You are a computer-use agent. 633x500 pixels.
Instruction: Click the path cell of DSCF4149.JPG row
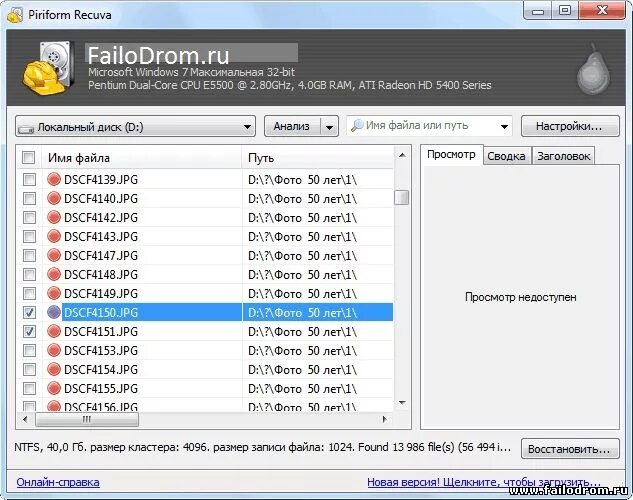318,293
